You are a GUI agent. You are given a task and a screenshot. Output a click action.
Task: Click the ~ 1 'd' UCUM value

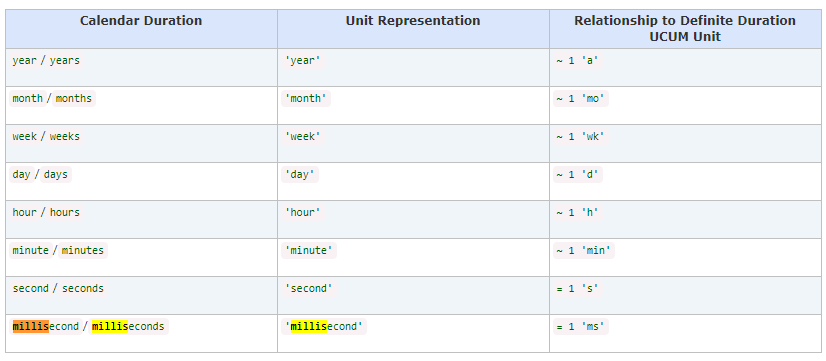(577, 174)
